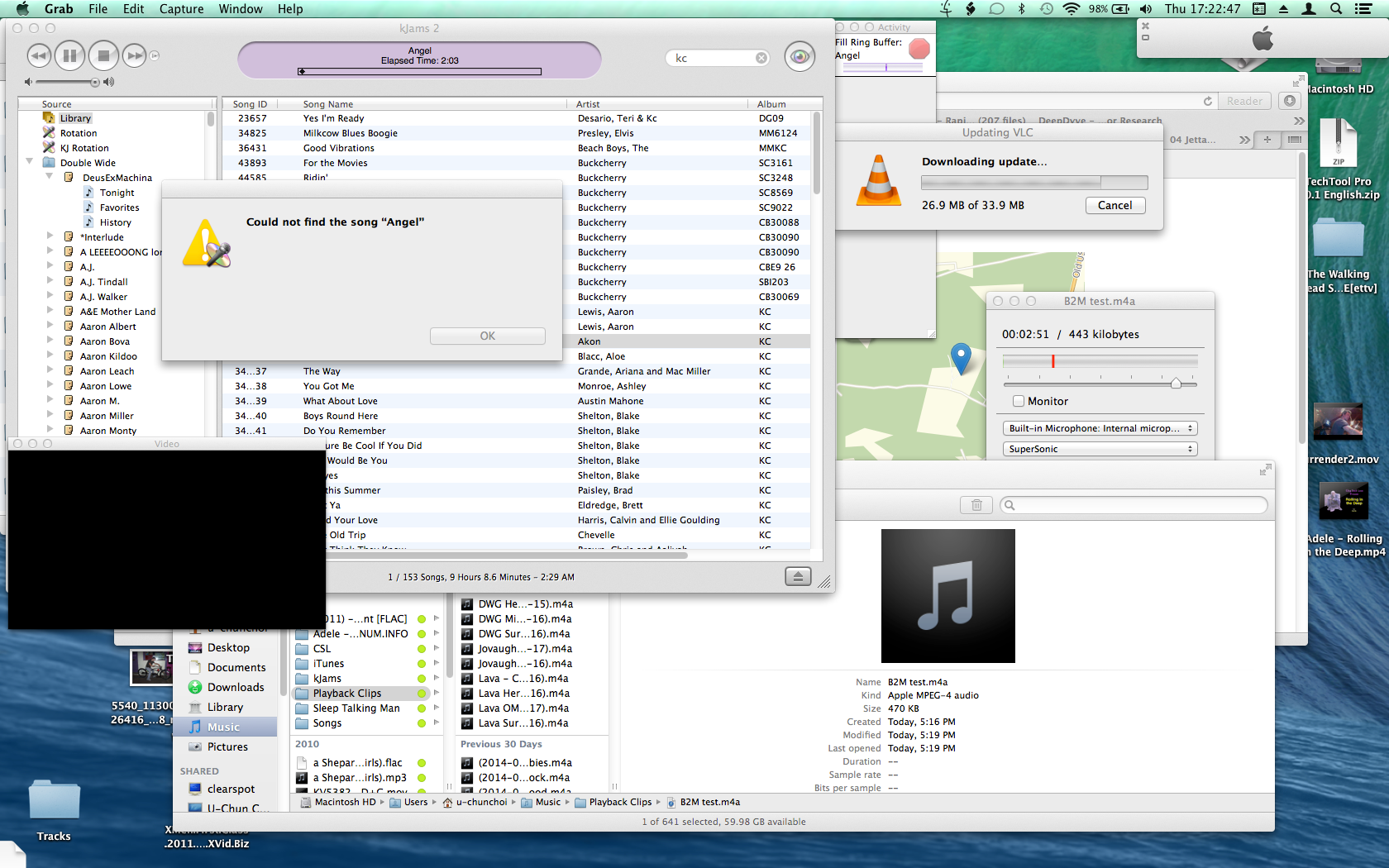Image resolution: width=1389 pixels, height=868 pixels.
Task: Click the eye visualizer icon
Action: tap(799, 57)
